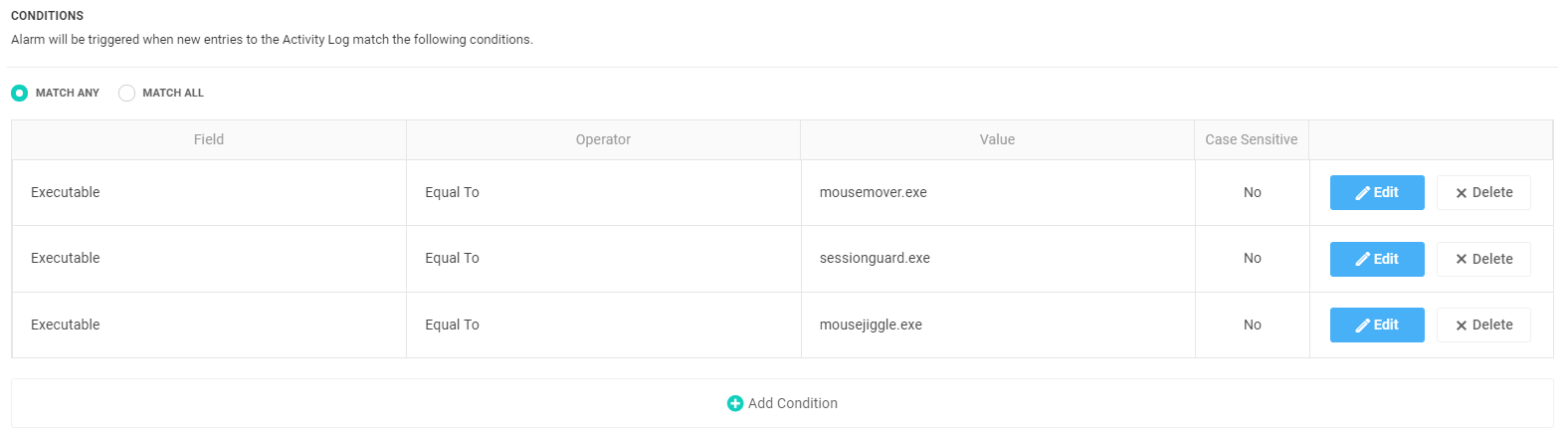Viewport: 1568px width, 438px height.
Task: Click the mousejiggle.exe value cell
Action: (998, 325)
